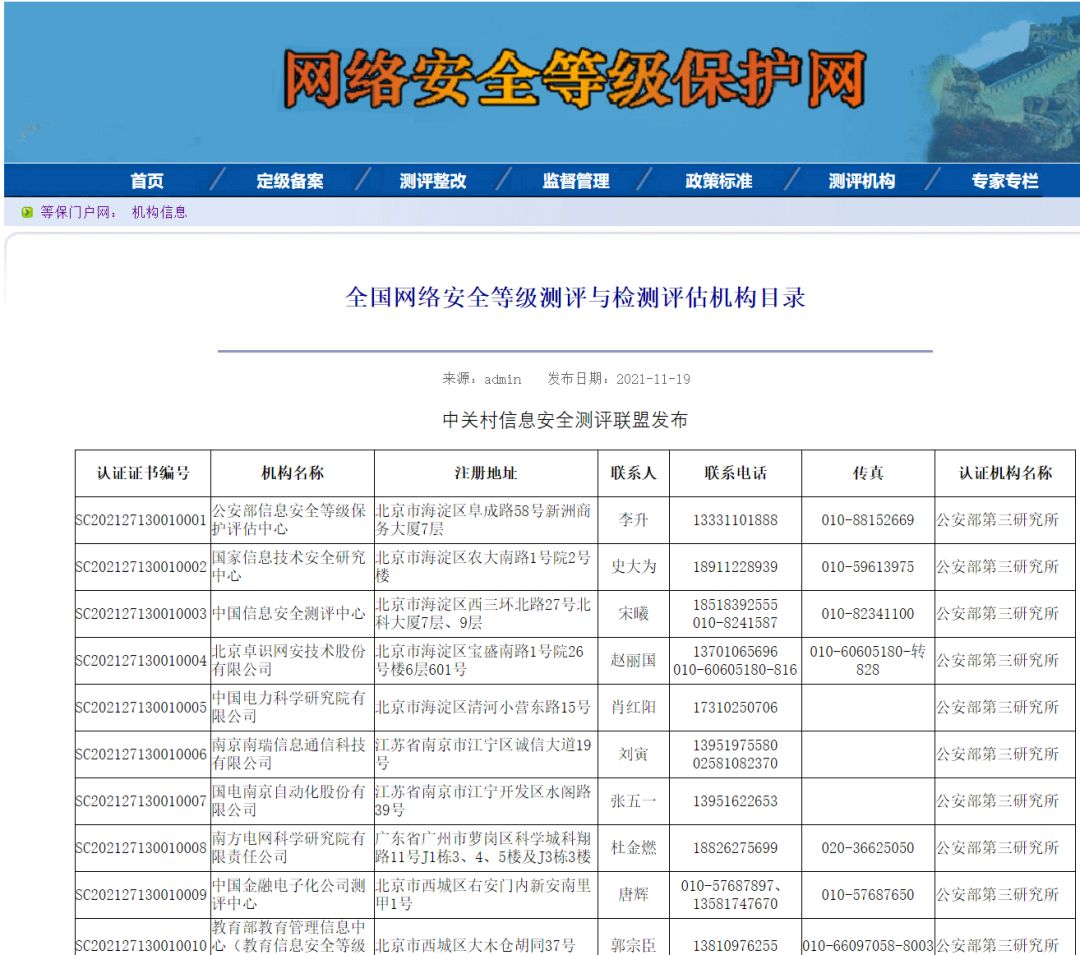Viewport: 1080px width, 955px height.
Task: Click organization 公安部信息安全等级保护评估中心
Action: point(289,520)
